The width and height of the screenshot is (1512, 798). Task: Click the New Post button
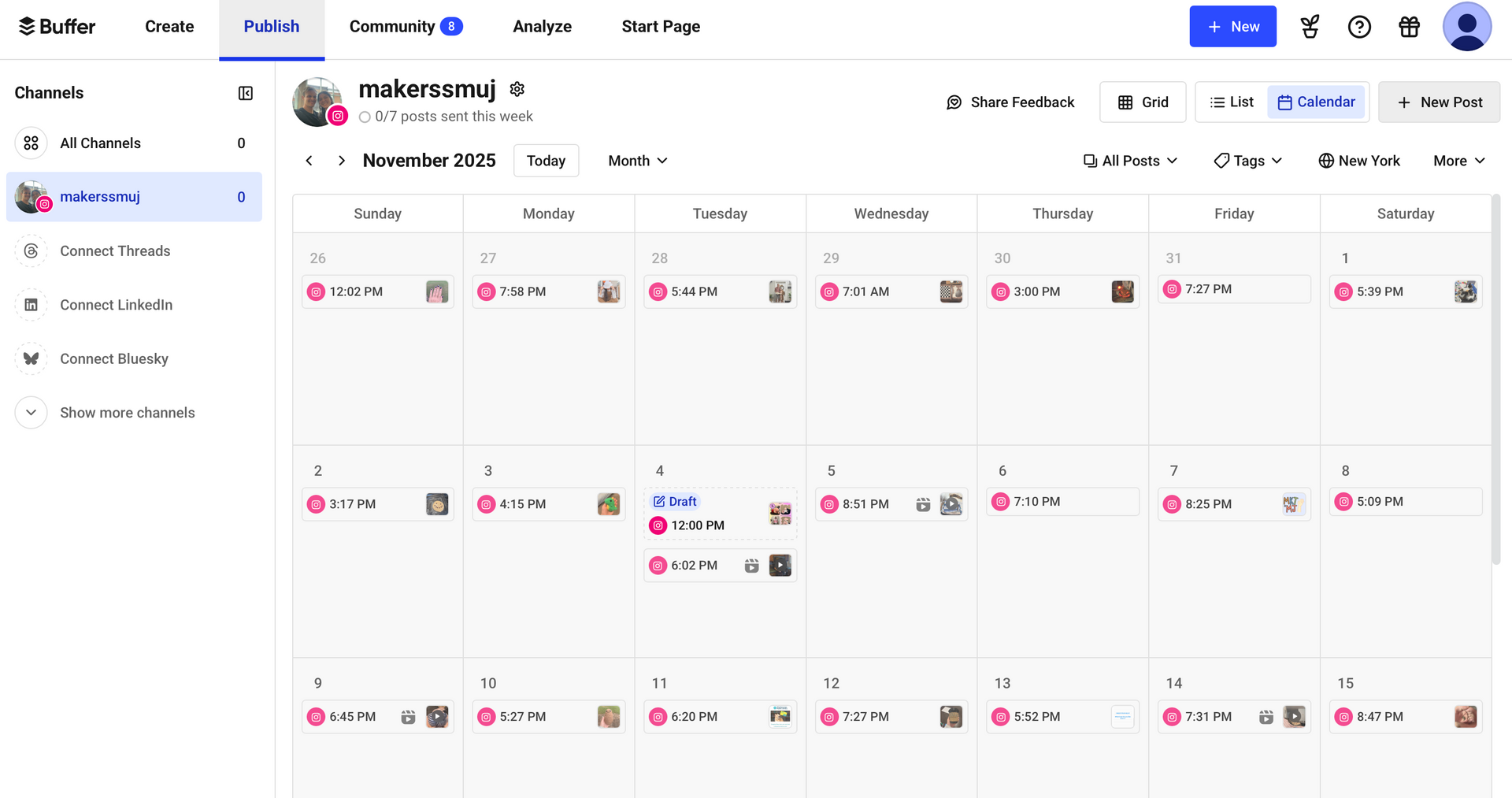click(1439, 102)
